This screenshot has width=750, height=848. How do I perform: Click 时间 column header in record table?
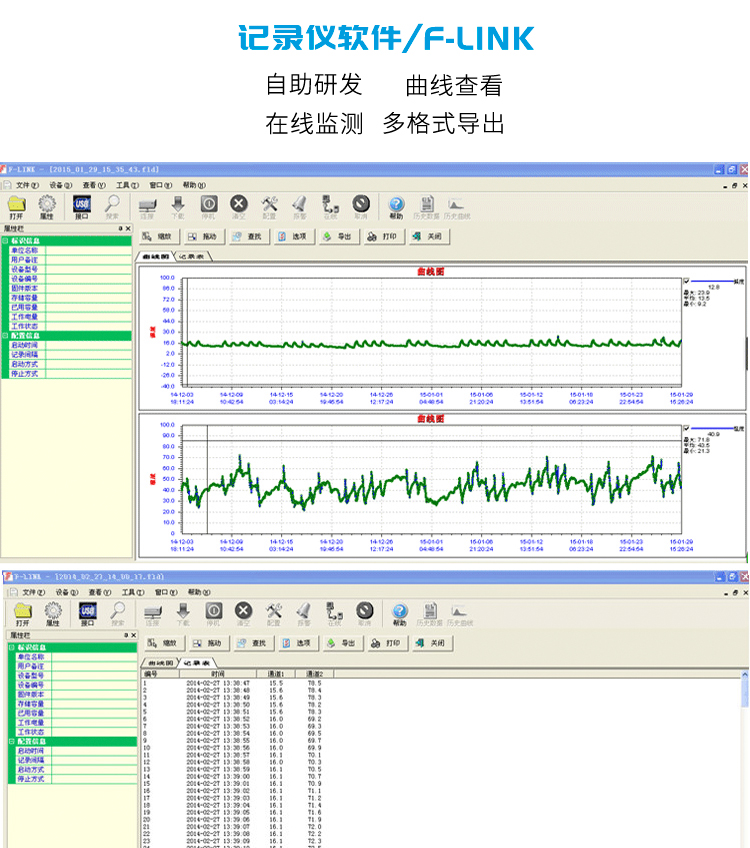pos(218,674)
